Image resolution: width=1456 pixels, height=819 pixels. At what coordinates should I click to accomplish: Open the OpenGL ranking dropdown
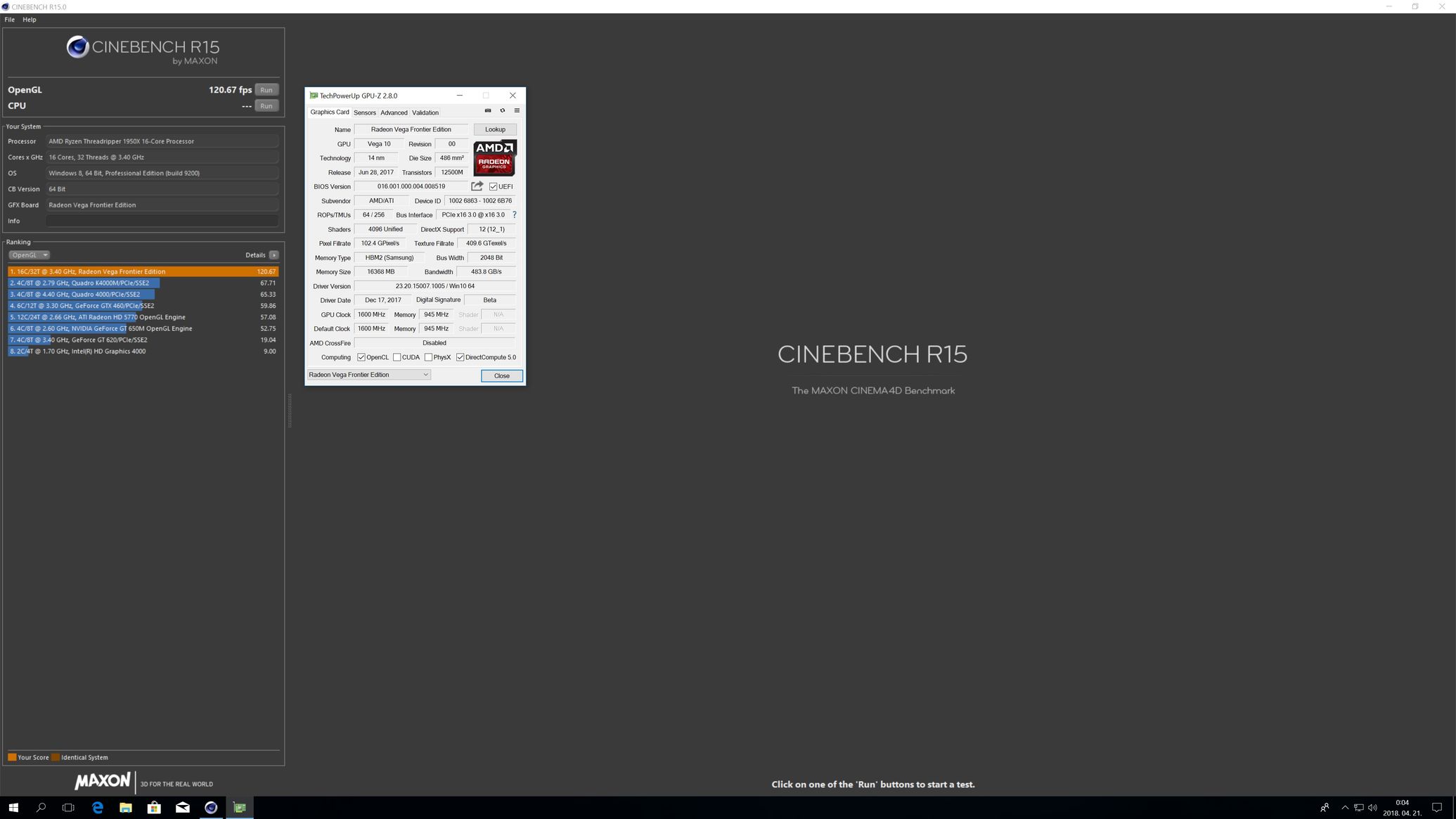click(x=29, y=255)
